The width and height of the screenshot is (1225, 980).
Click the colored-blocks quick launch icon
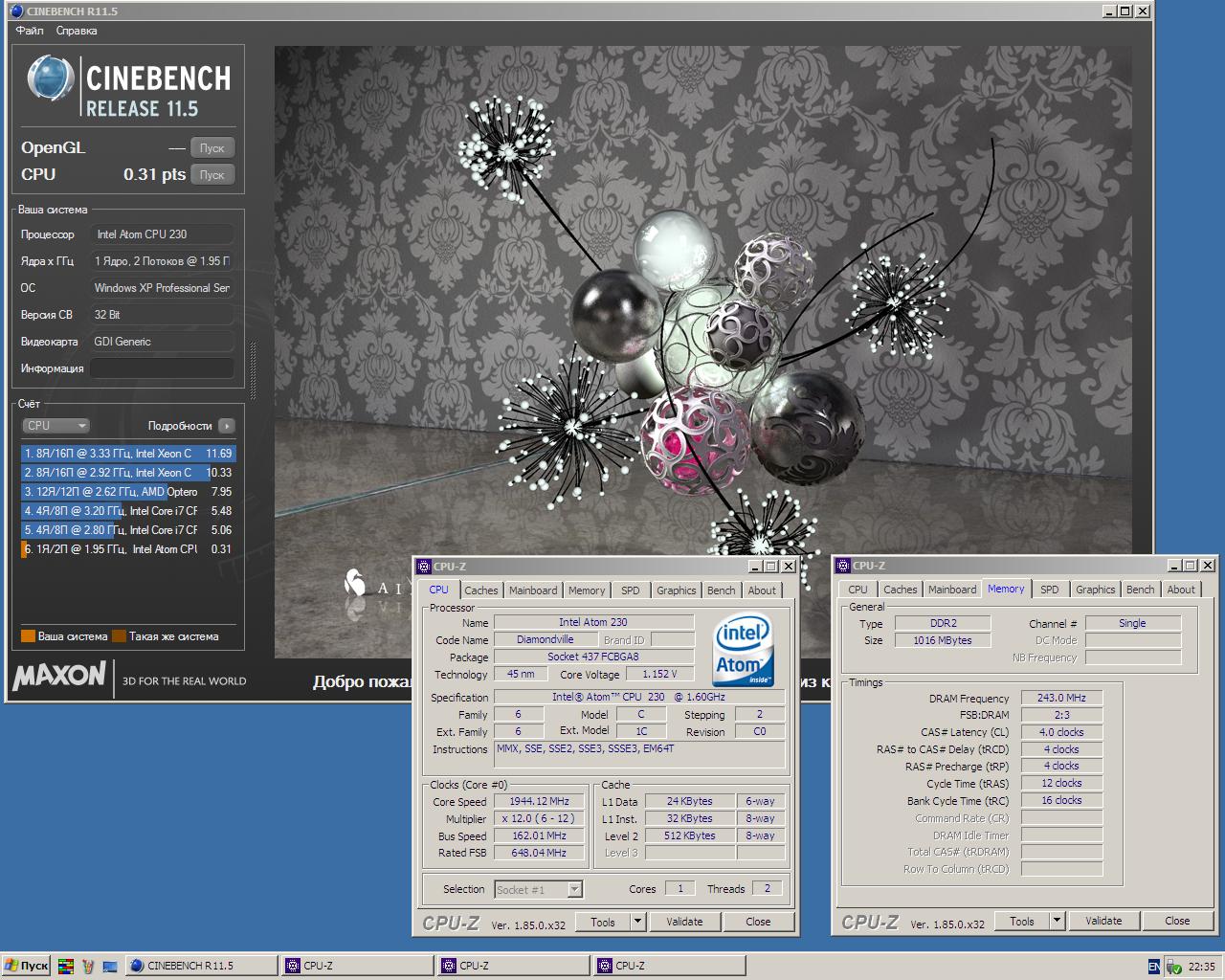tap(66, 967)
